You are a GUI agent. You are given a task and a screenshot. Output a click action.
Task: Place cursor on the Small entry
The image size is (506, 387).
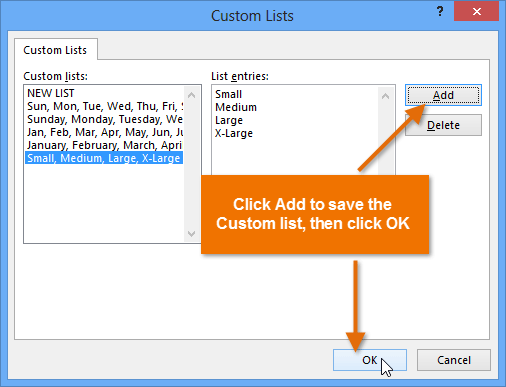(229, 94)
